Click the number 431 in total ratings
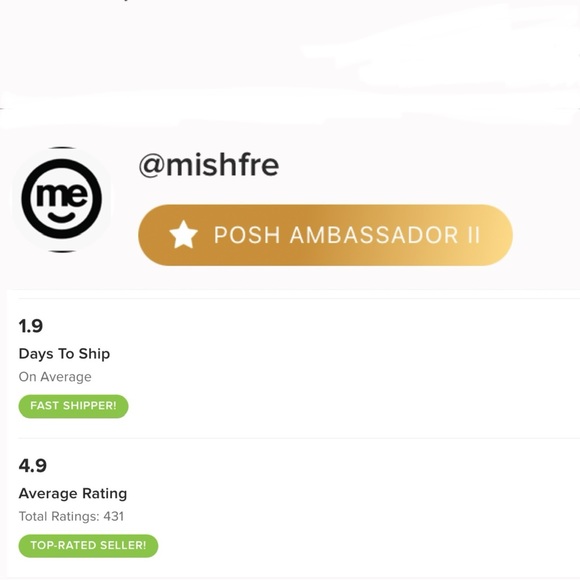Image resolution: width=580 pixels, height=580 pixels. tap(114, 516)
